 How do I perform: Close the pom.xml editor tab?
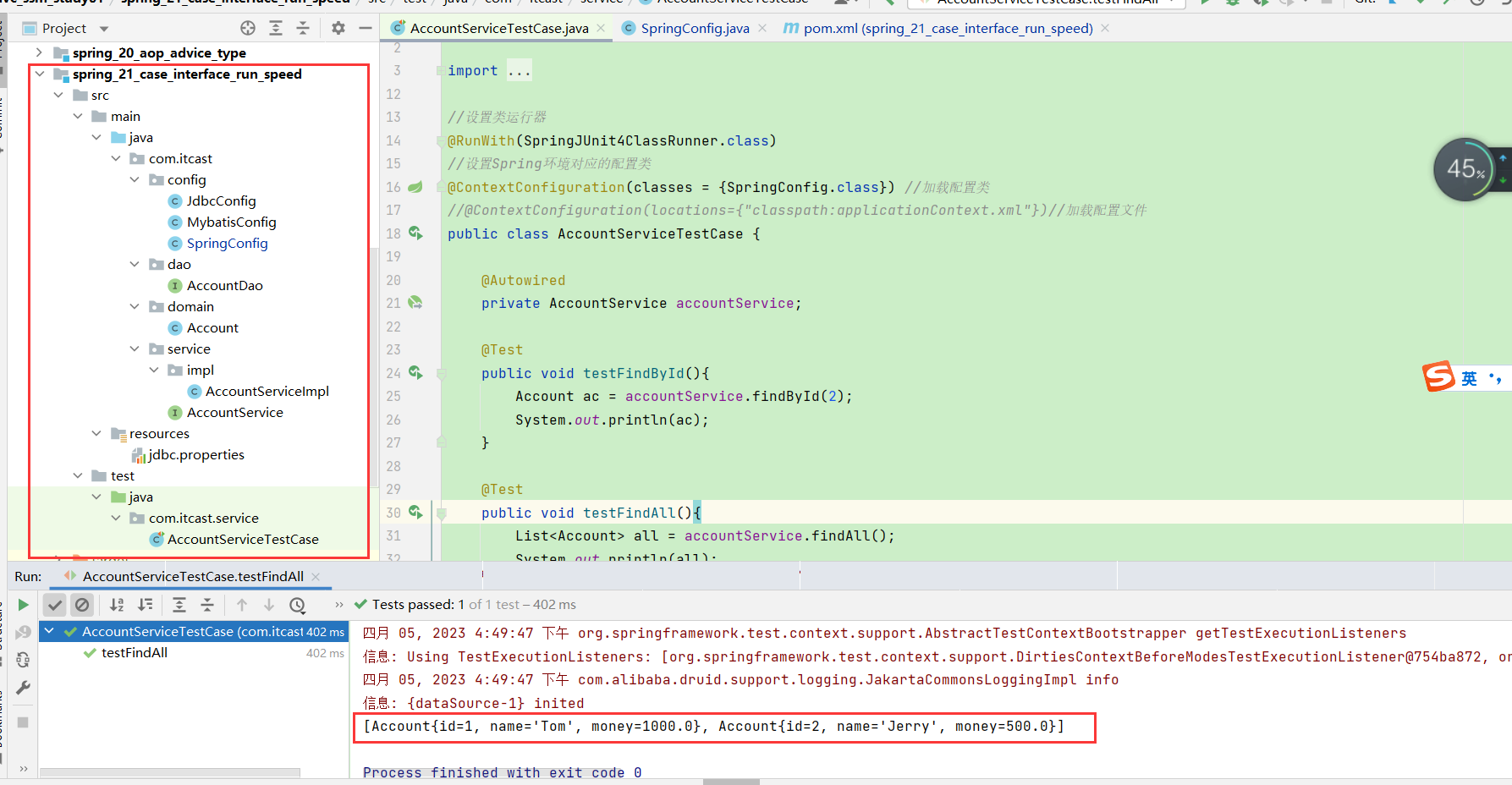[x=1105, y=28]
